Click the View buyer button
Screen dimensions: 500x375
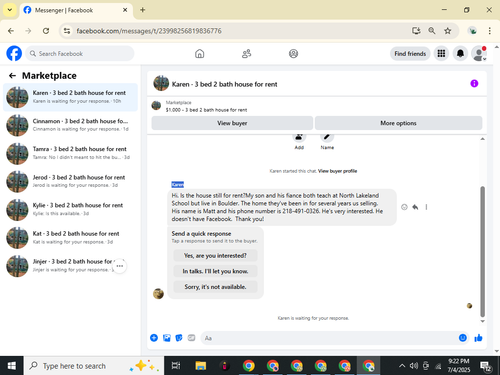pyautogui.click(x=232, y=123)
